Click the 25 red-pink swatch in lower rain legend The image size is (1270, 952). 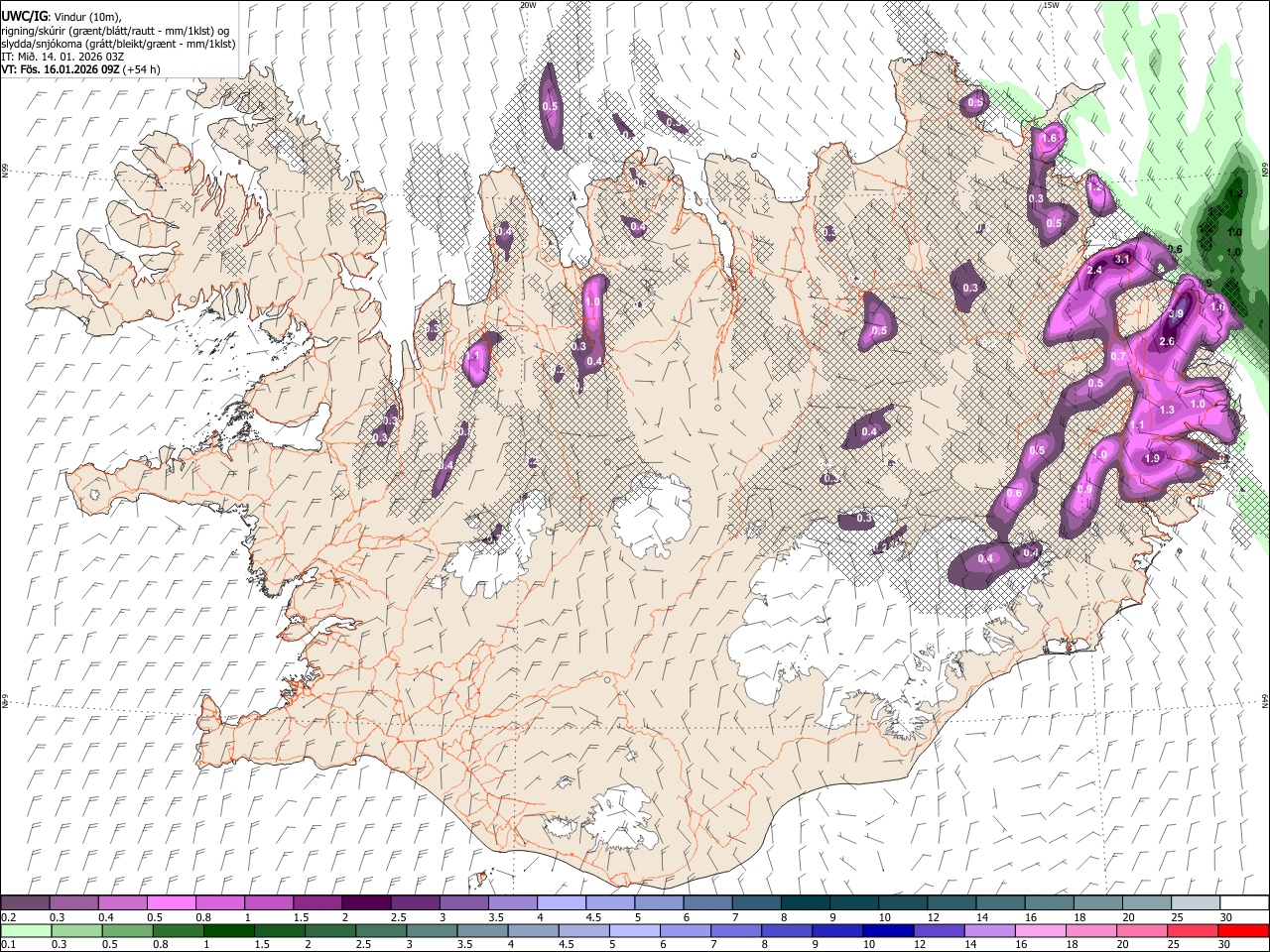click(1195, 931)
